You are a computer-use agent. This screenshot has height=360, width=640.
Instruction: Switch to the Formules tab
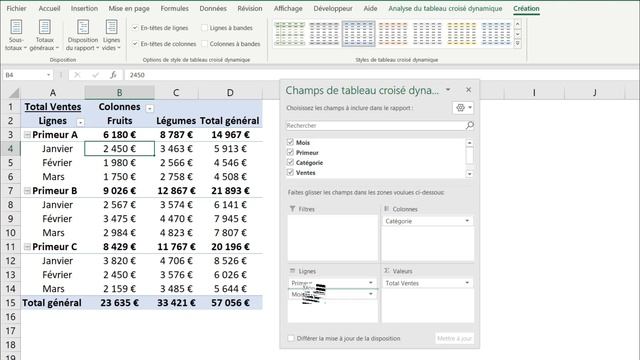174,8
